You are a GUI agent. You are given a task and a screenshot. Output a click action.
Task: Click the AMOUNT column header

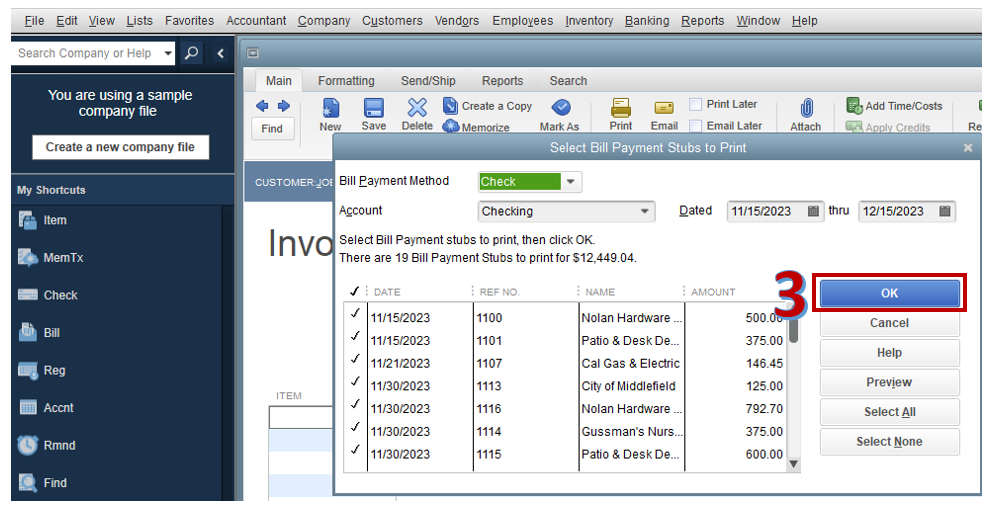[x=713, y=292]
